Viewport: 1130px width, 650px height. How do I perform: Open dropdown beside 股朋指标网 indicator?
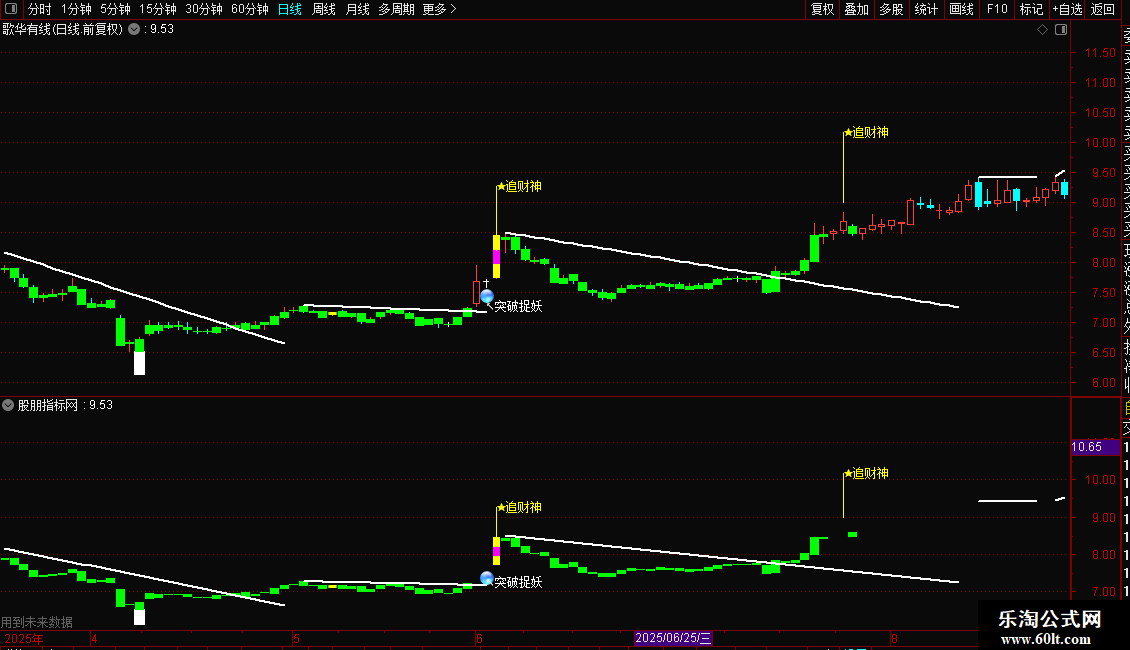[x=8, y=405]
